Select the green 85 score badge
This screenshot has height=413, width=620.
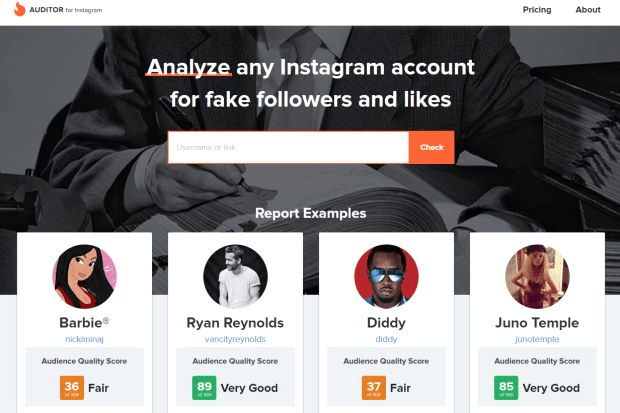[x=506, y=388]
